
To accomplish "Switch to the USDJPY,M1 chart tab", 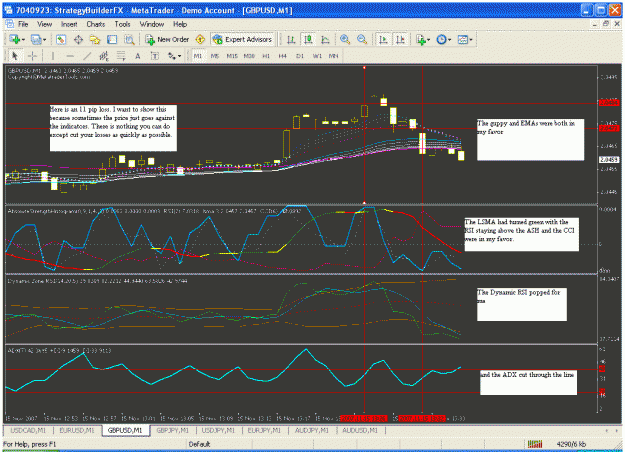I will tap(218, 430).
